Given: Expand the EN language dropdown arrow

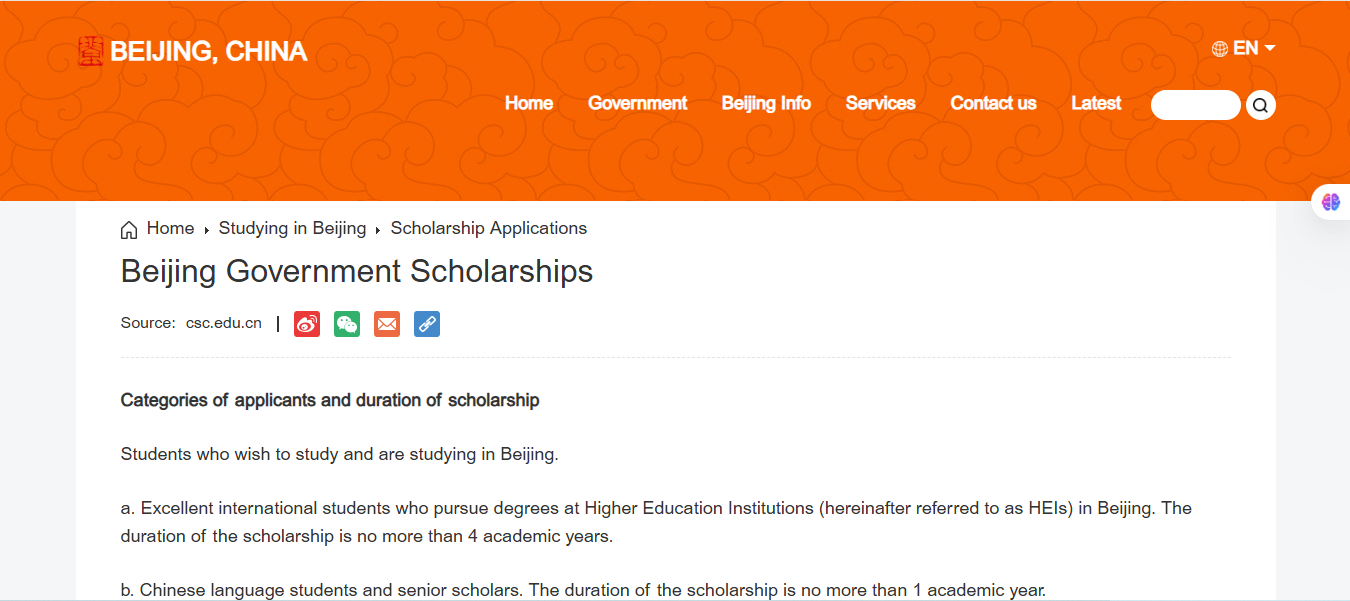Looking at the screenshot, I should click(1270, 48).
